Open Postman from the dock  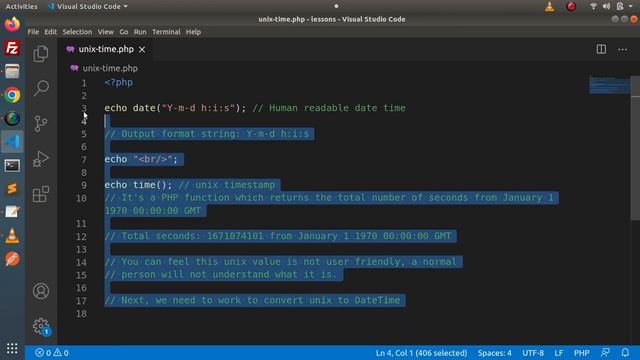click(x=12, y=259)
